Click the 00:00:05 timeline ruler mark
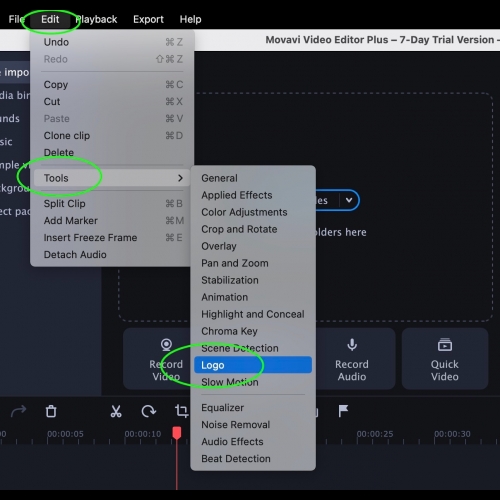 coord(65,434)
